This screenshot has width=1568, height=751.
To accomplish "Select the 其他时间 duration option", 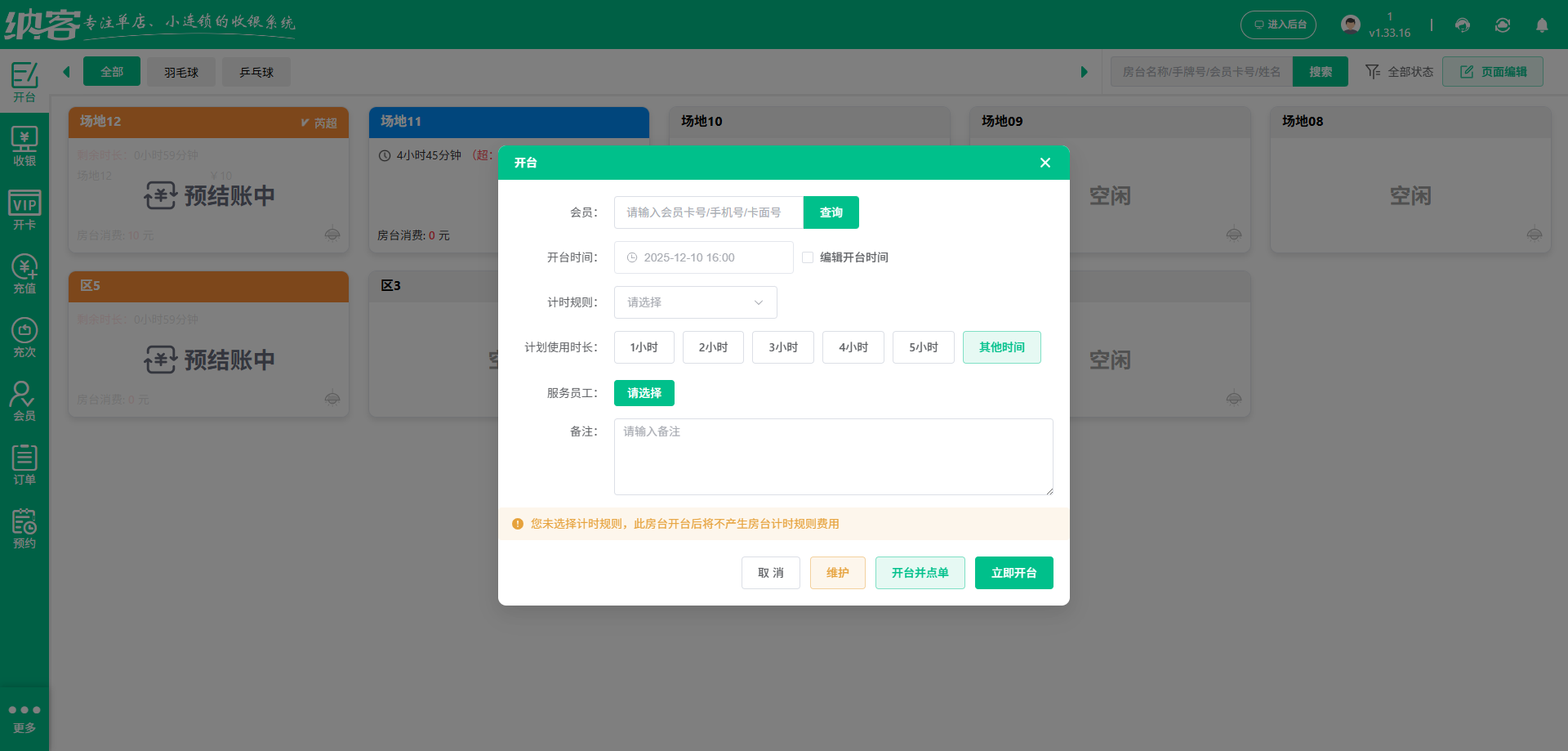I will (x=1001, y=346).
